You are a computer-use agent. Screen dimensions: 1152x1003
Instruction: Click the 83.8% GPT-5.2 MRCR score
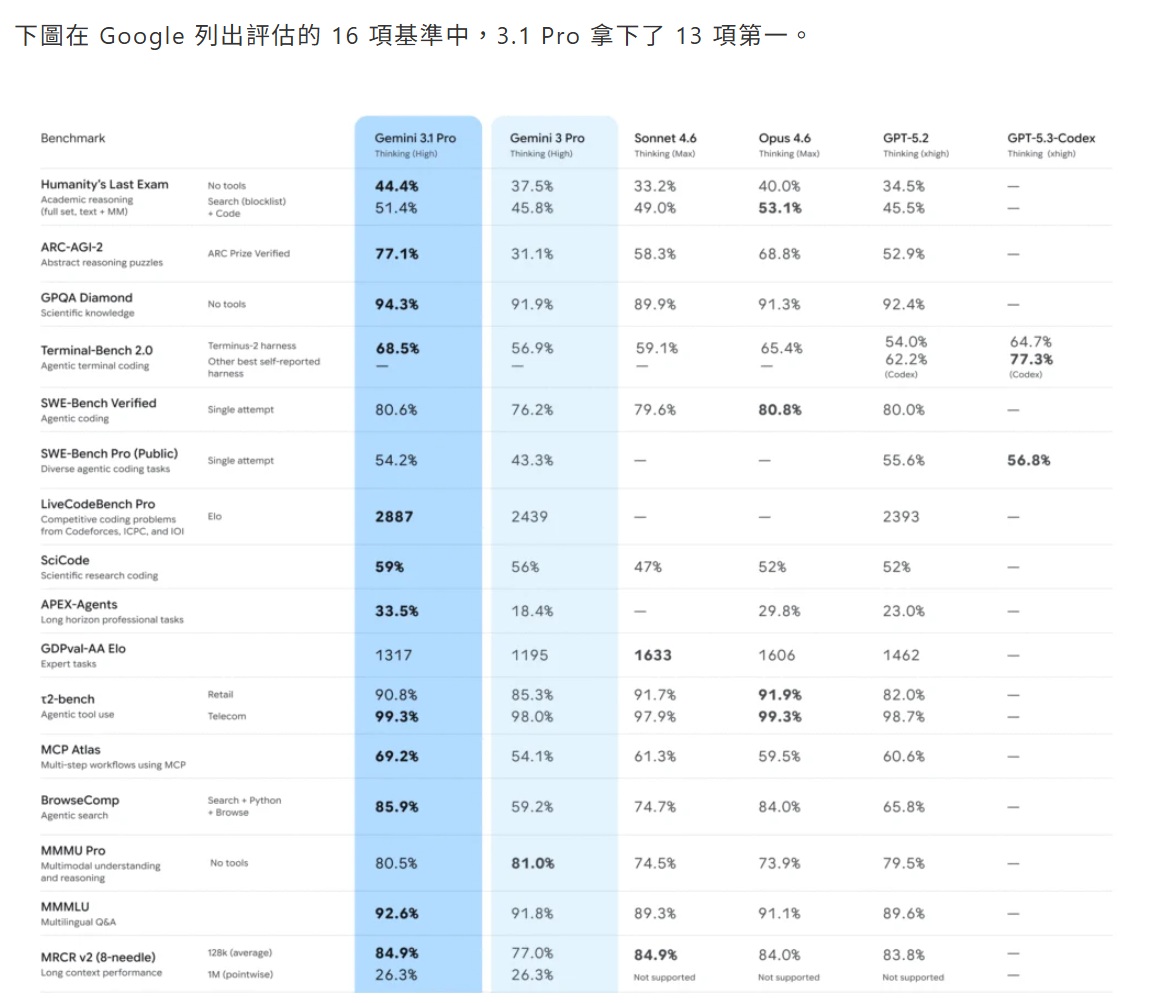click(x=903, y=955)
